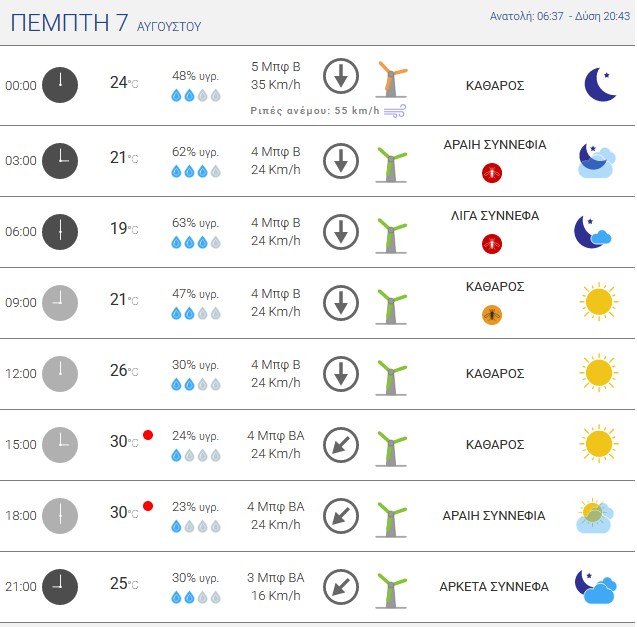Click the partly cloudy sun icon at 18:00
This screenshot has width=637, height=627.
click(x=595, y=516)
